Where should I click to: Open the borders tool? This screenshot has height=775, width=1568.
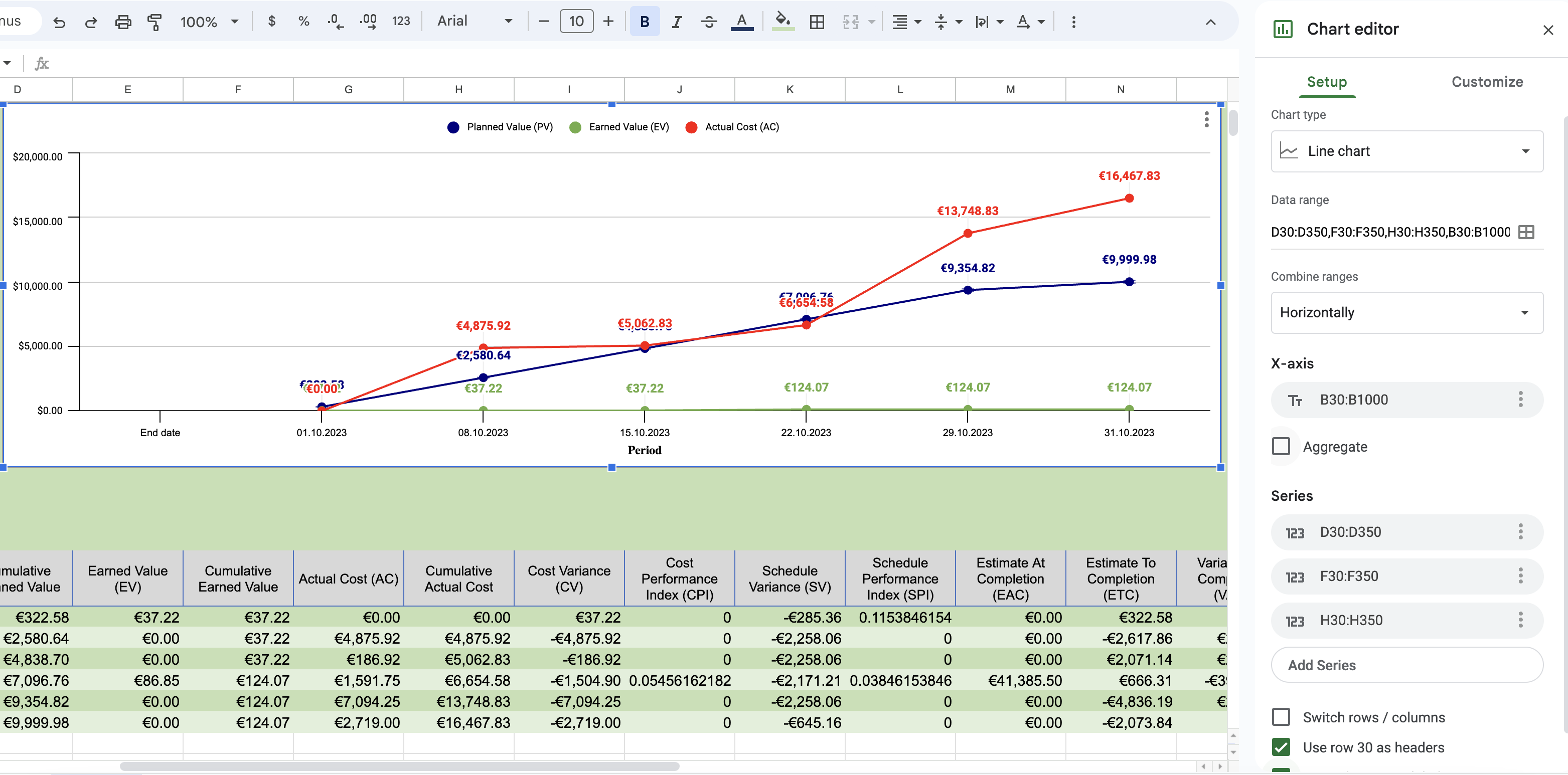[817, 23]
